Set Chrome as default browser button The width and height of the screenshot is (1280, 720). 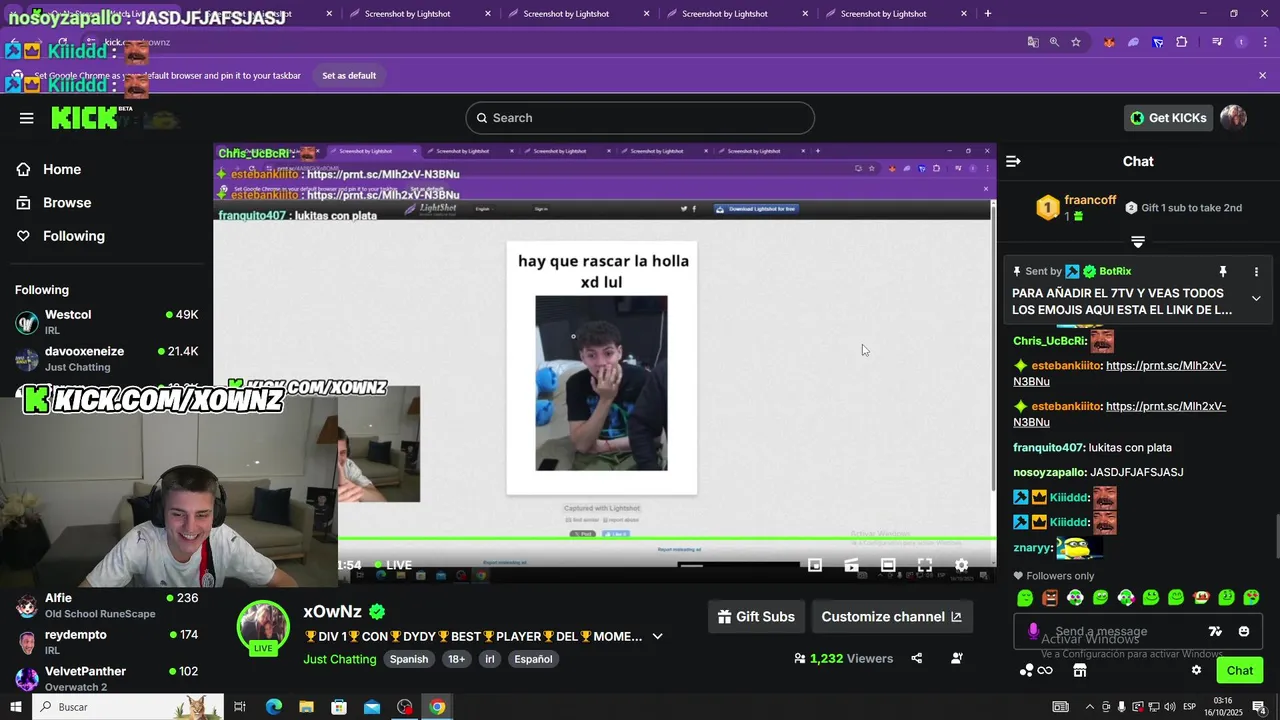[349, 76]
